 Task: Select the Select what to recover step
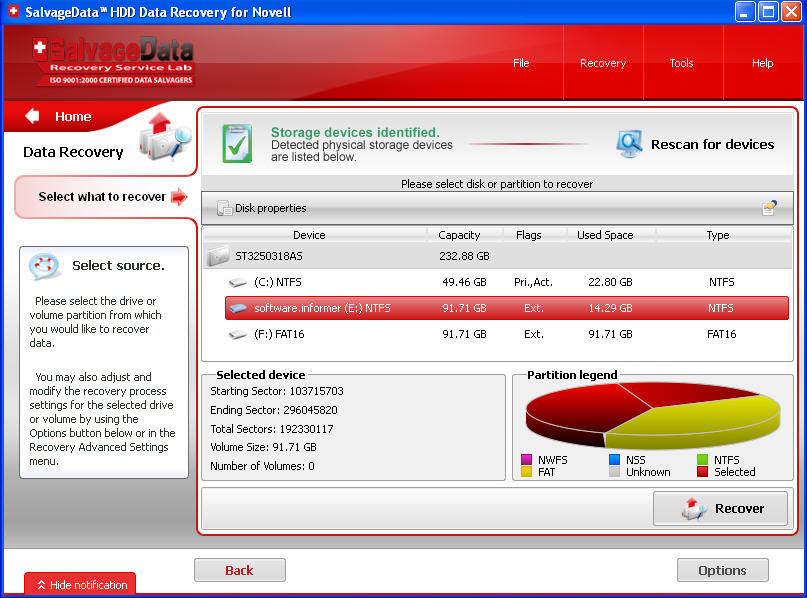(x=102, y=197)
